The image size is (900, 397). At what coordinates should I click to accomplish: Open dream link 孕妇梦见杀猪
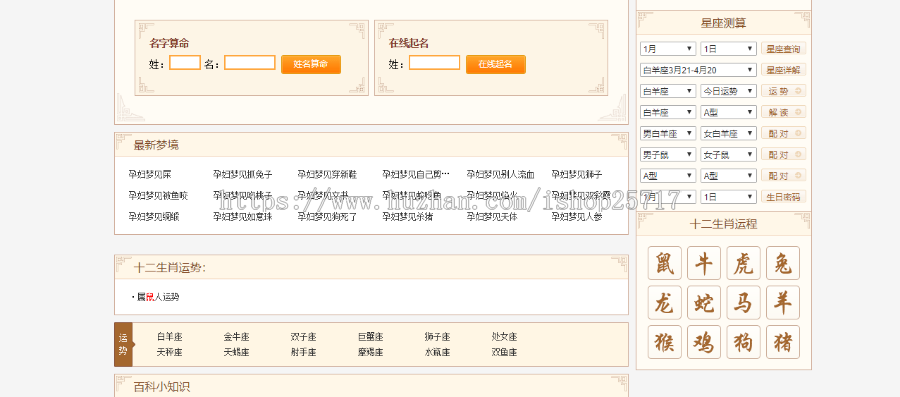(408, 217)
